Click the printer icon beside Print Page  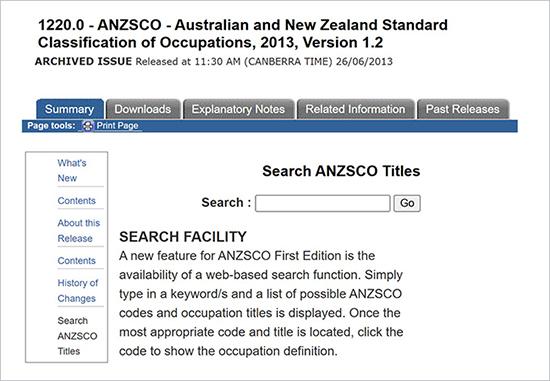pos(87,126)
